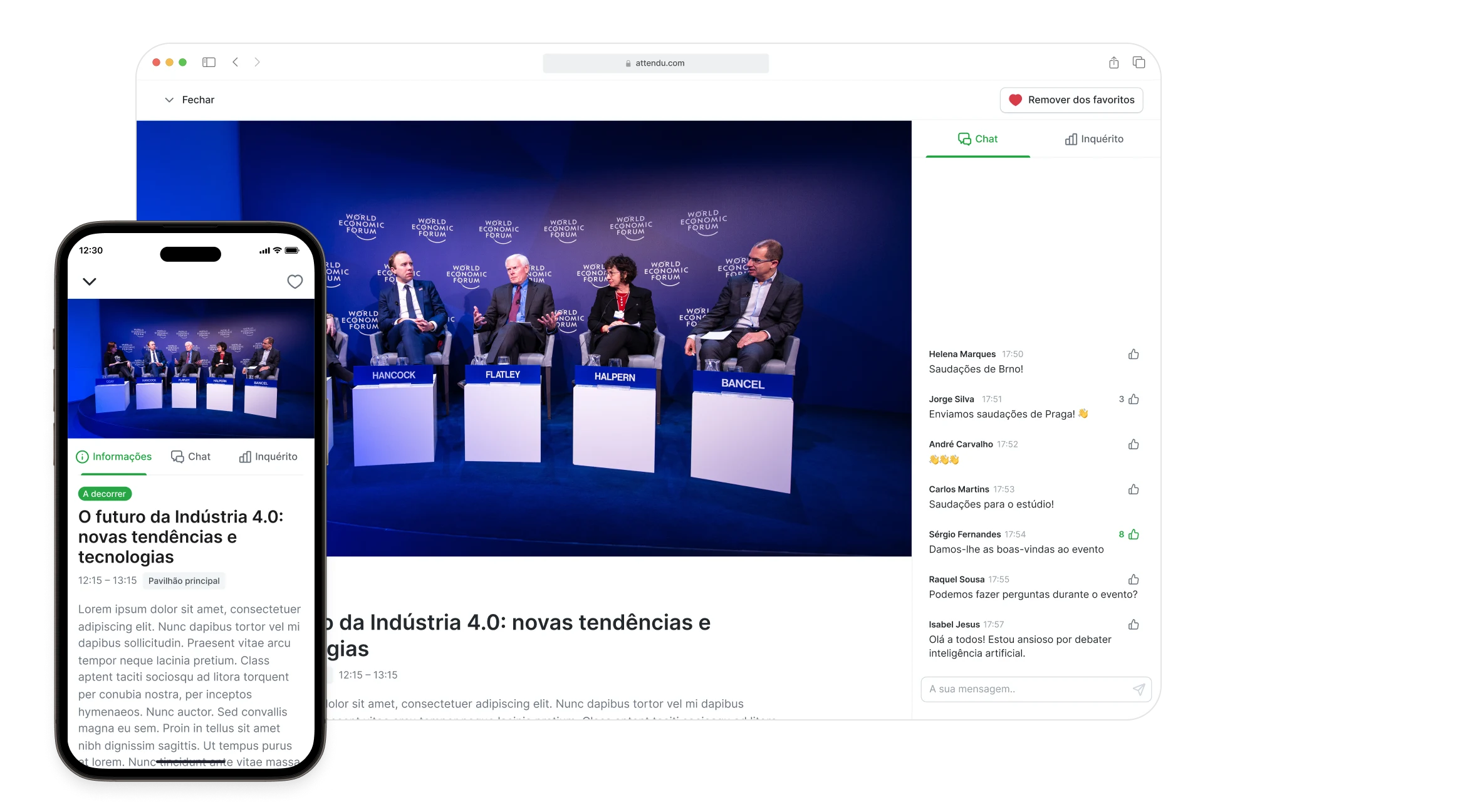This screenshot has width=1475, height=812.
Task: Like André Carvalho's clapping message
Action: coord(1134,445)
